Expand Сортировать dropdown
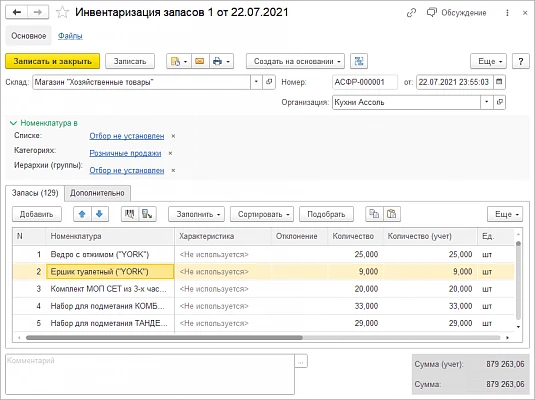 tap(262, 214)
